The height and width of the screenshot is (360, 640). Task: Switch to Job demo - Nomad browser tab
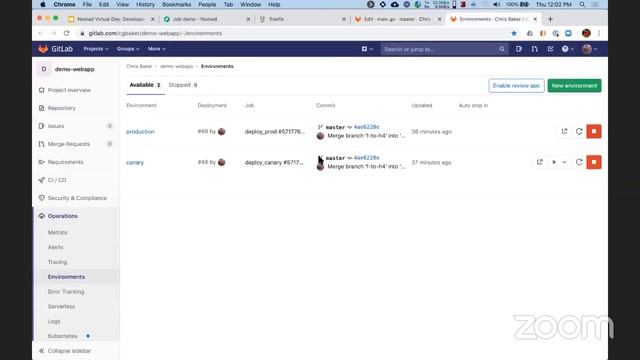[207, 19]
